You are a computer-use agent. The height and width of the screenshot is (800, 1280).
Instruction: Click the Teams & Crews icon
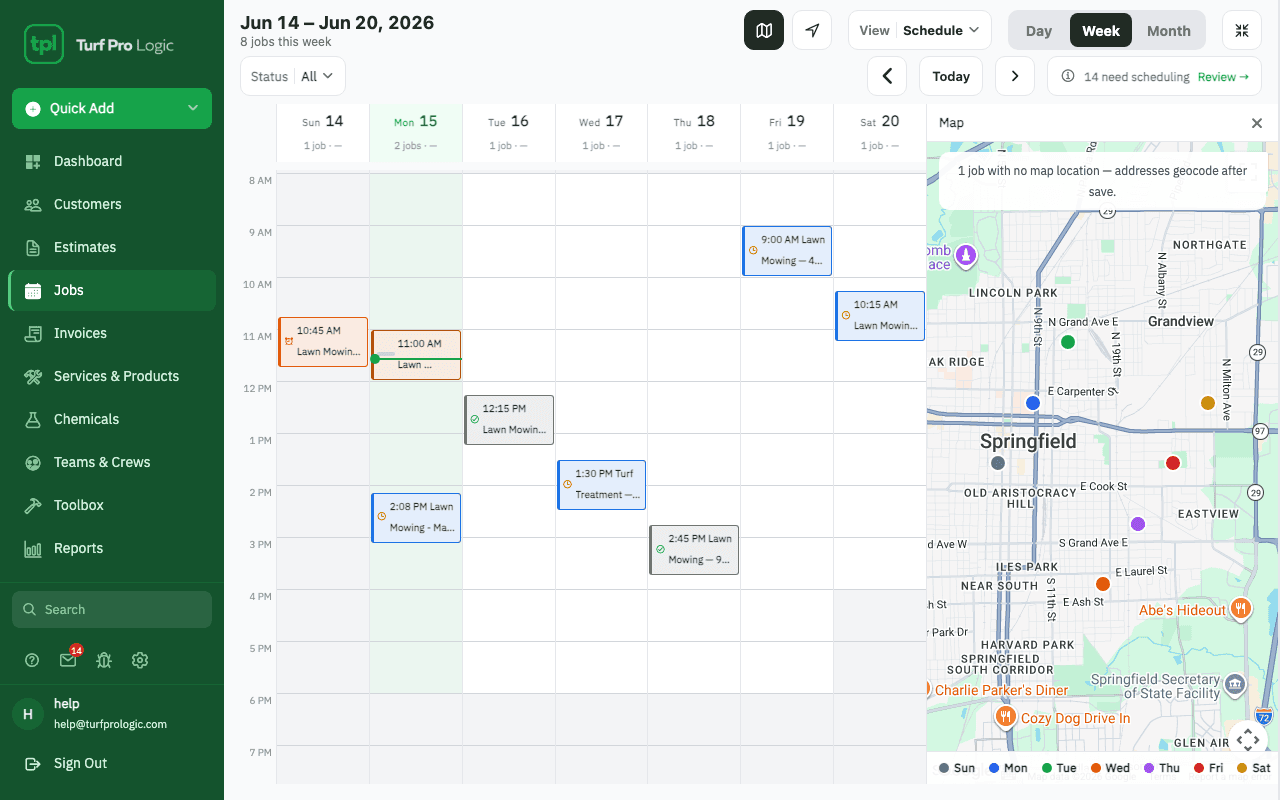click(33, 462)
